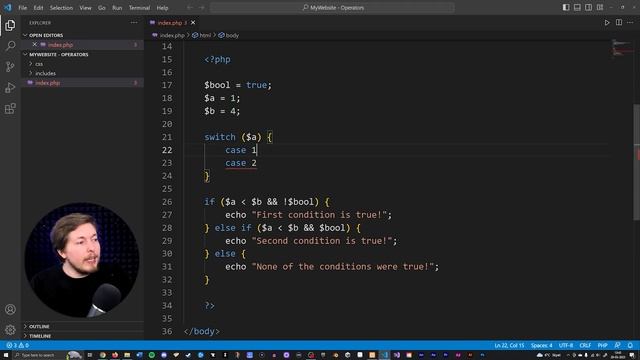Open the Edit menu
Screen dimensions: 640x360
38,8
